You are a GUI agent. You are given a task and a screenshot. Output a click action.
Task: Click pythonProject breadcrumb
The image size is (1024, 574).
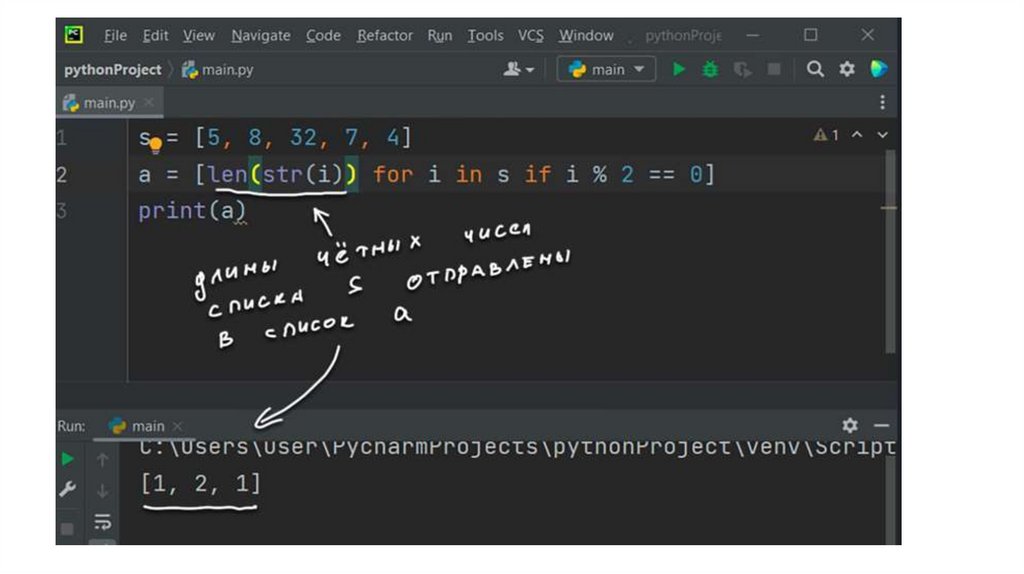[112, 69]
